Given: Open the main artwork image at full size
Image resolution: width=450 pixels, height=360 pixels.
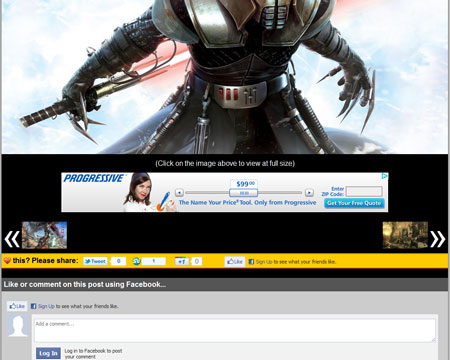Looking at the screenshot, I should 225,77.
